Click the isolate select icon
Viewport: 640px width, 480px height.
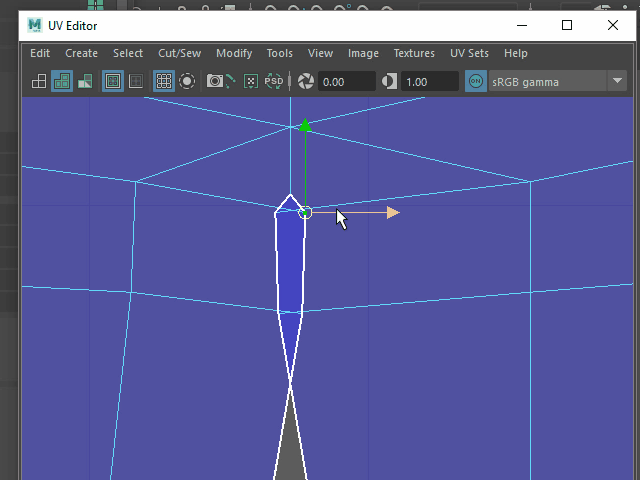pyautogui.click(x=187, y=82)
